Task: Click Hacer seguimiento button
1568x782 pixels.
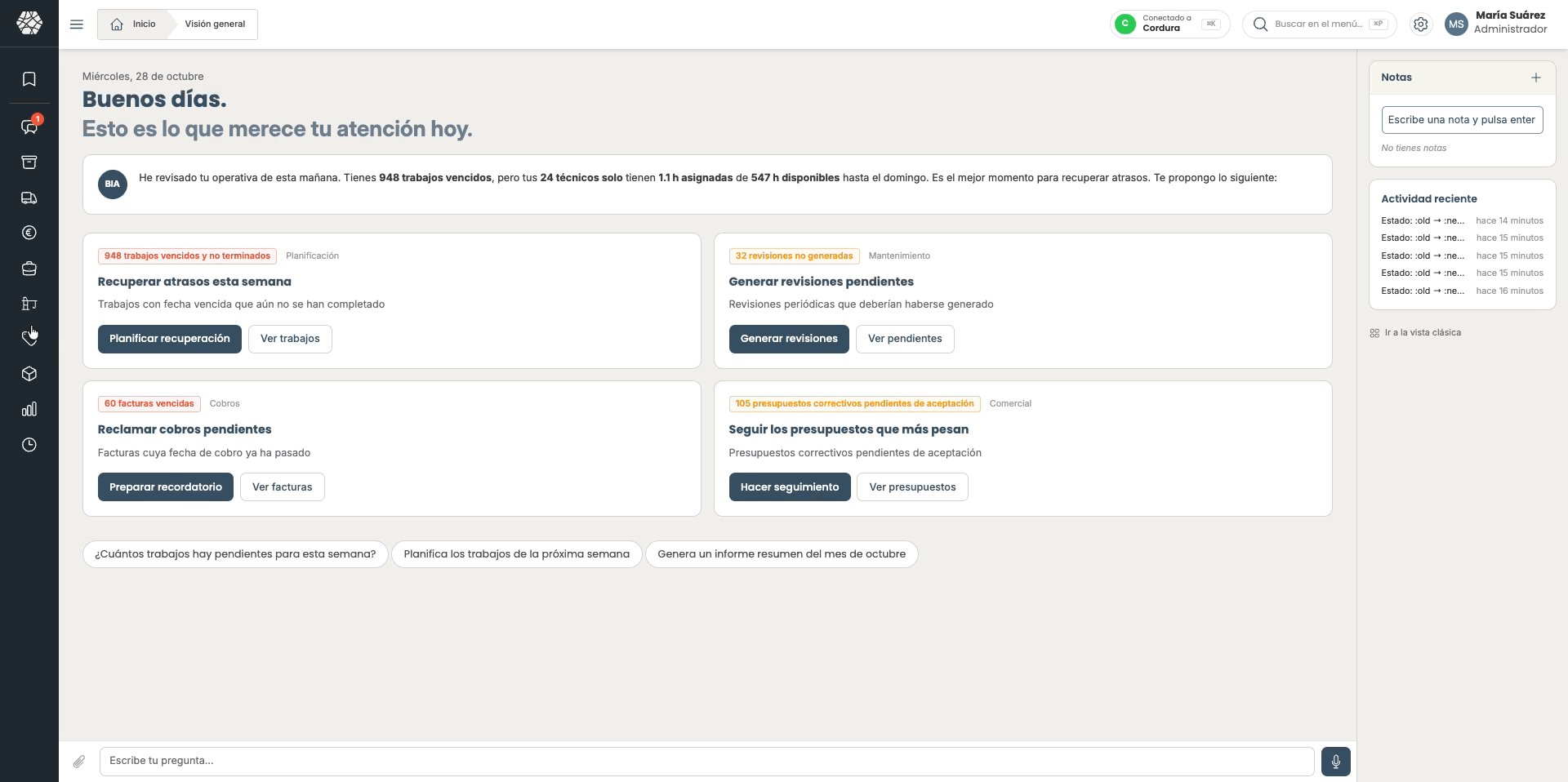Action: pyautogui.click(x=790, y=487)
